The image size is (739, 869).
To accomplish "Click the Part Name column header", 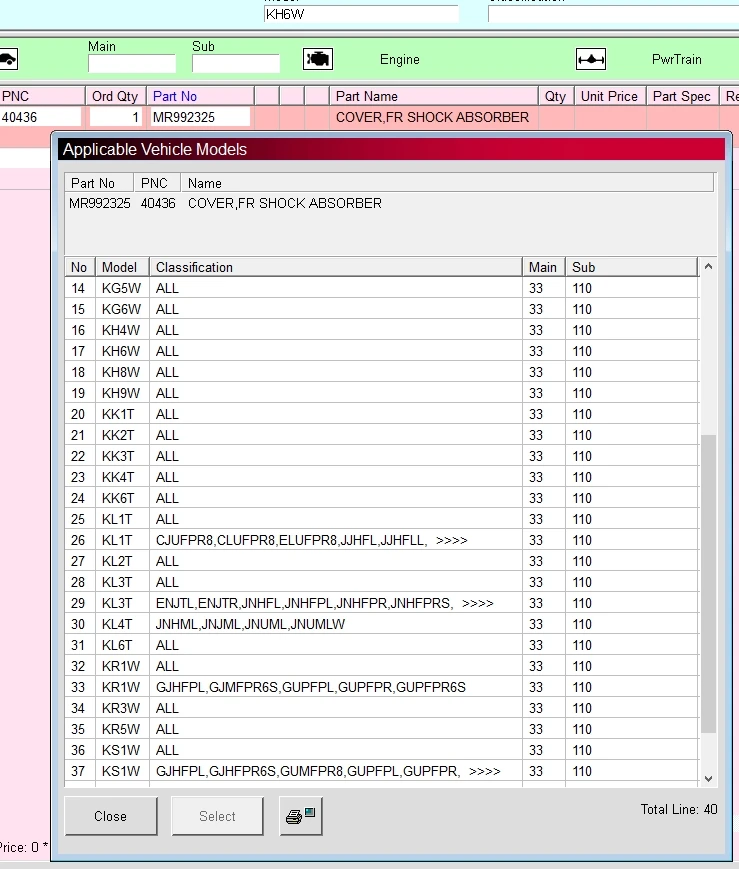I will tap(434, 96).
